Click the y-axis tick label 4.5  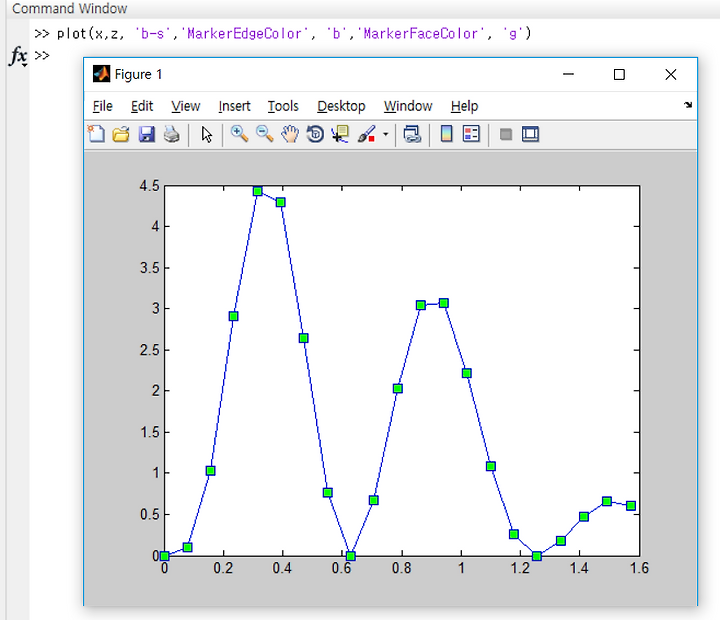[x=150, y=186]
